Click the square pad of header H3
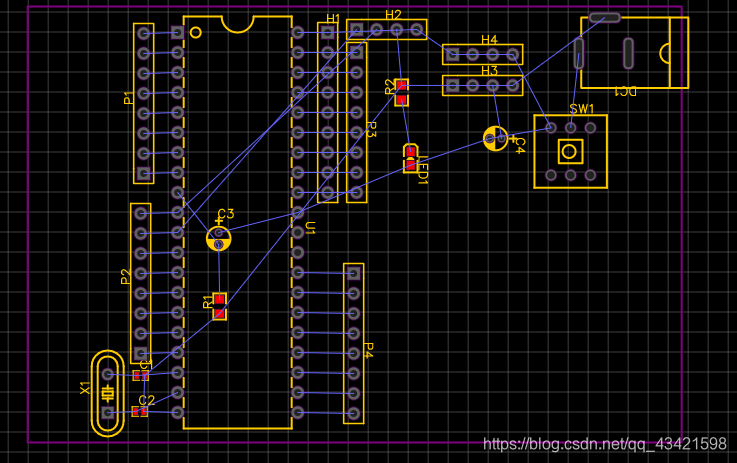This screenshot has height=463, width=737. coord(452,86)
